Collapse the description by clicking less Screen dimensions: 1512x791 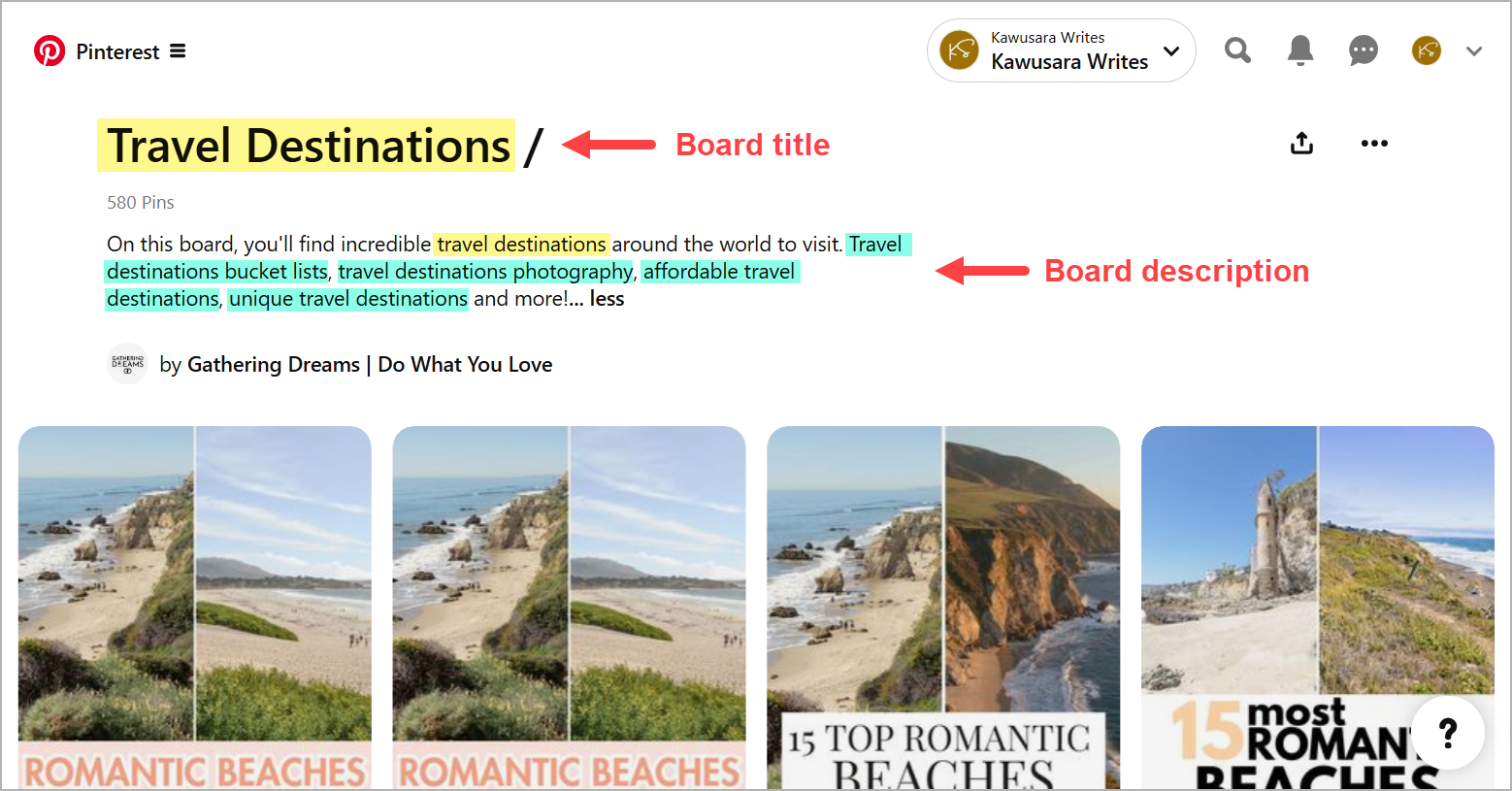607,299
